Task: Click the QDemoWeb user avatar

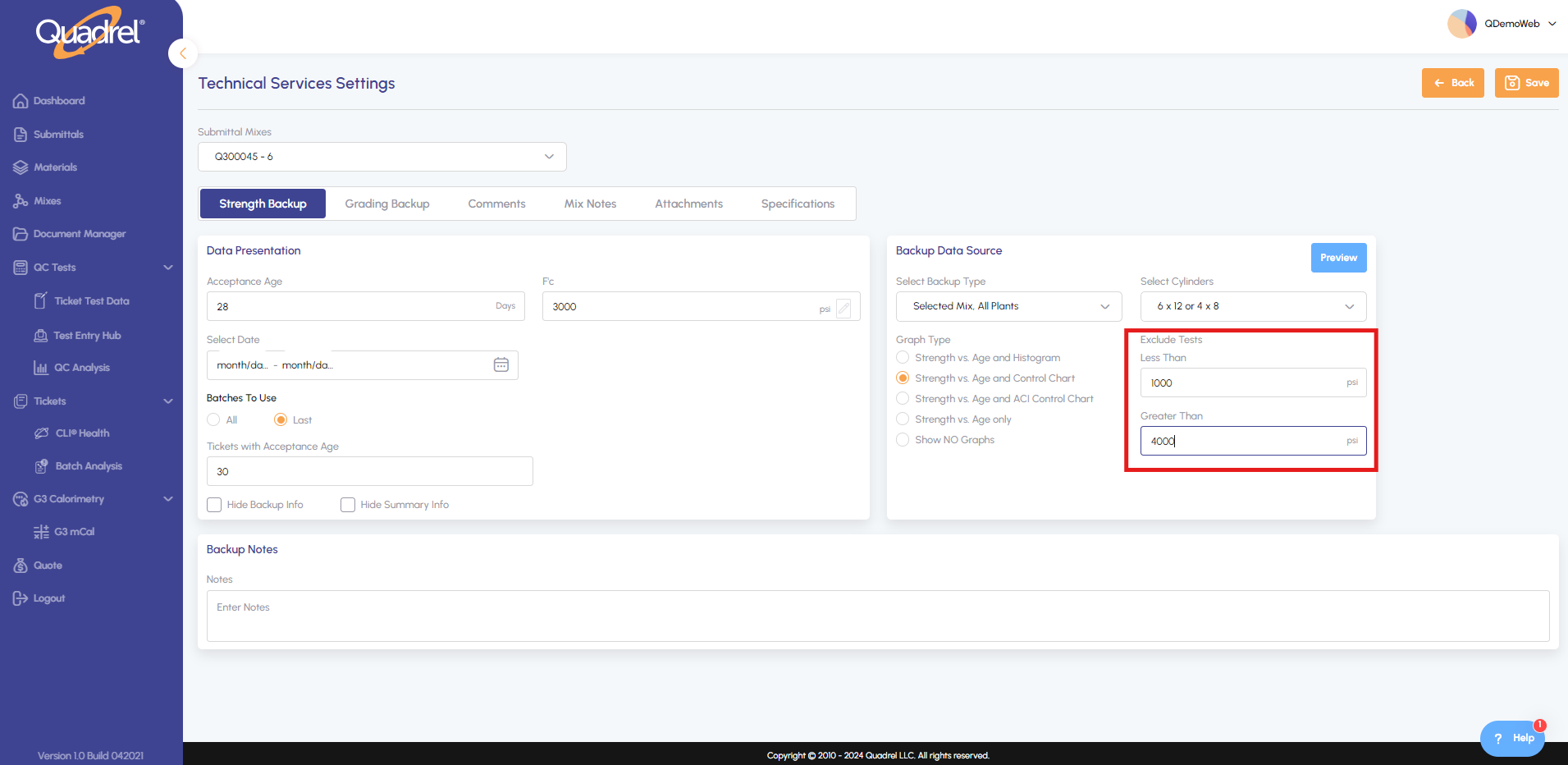Action: point(1461,24)
